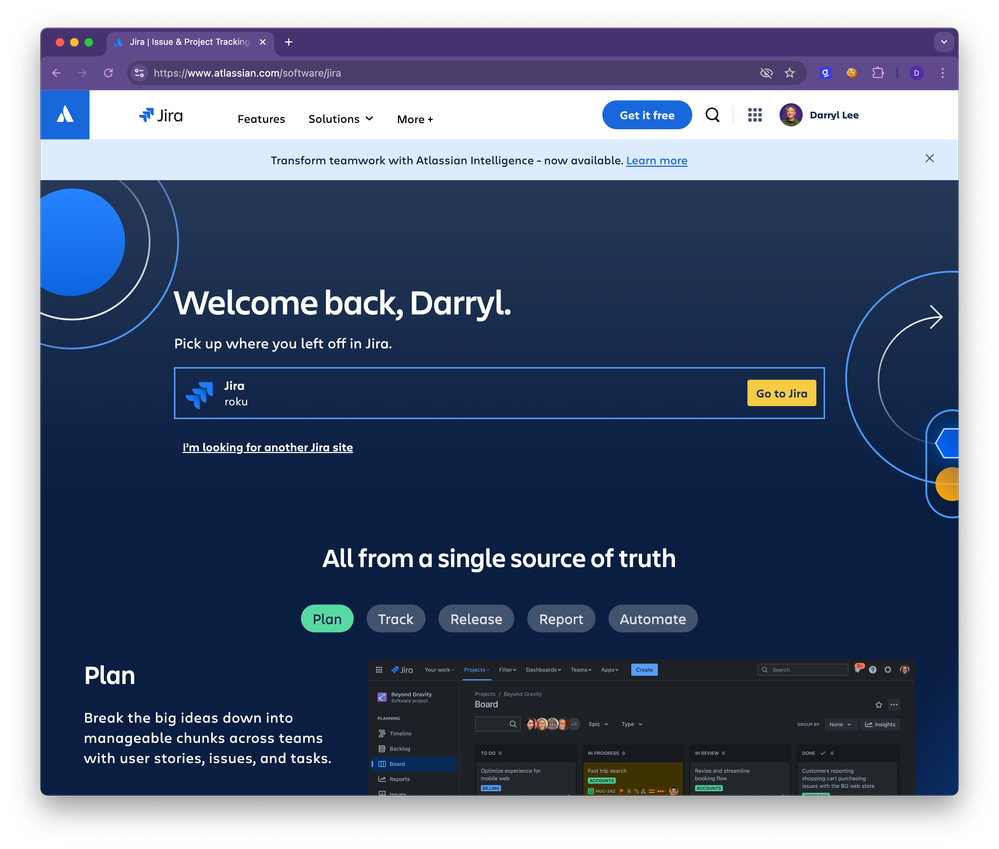Screen dimensions: 999x849
Task: Open the app switcher grid icon
Action: click(x=755, y=115)
